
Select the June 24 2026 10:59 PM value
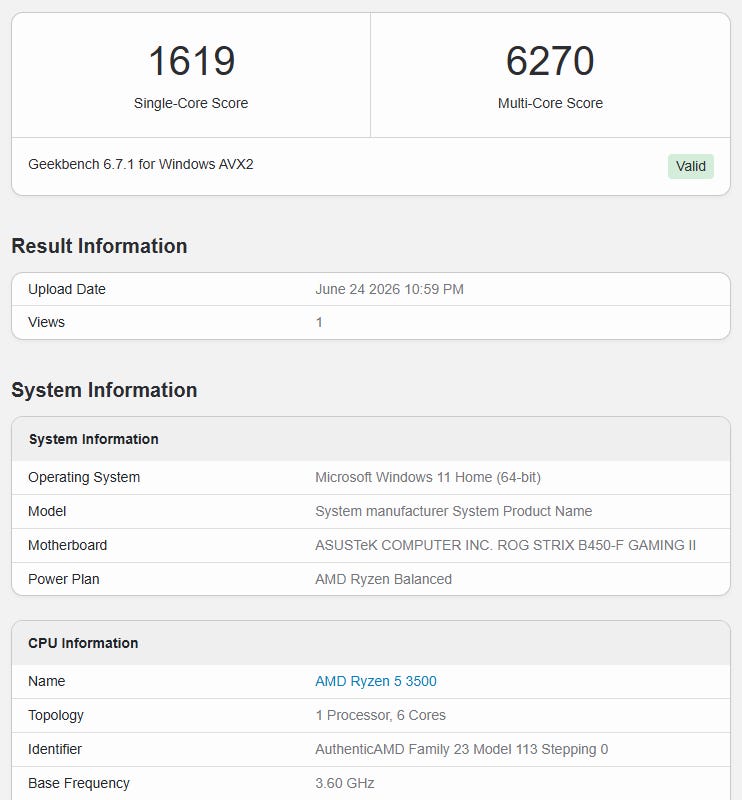click(x=389, y=289)
